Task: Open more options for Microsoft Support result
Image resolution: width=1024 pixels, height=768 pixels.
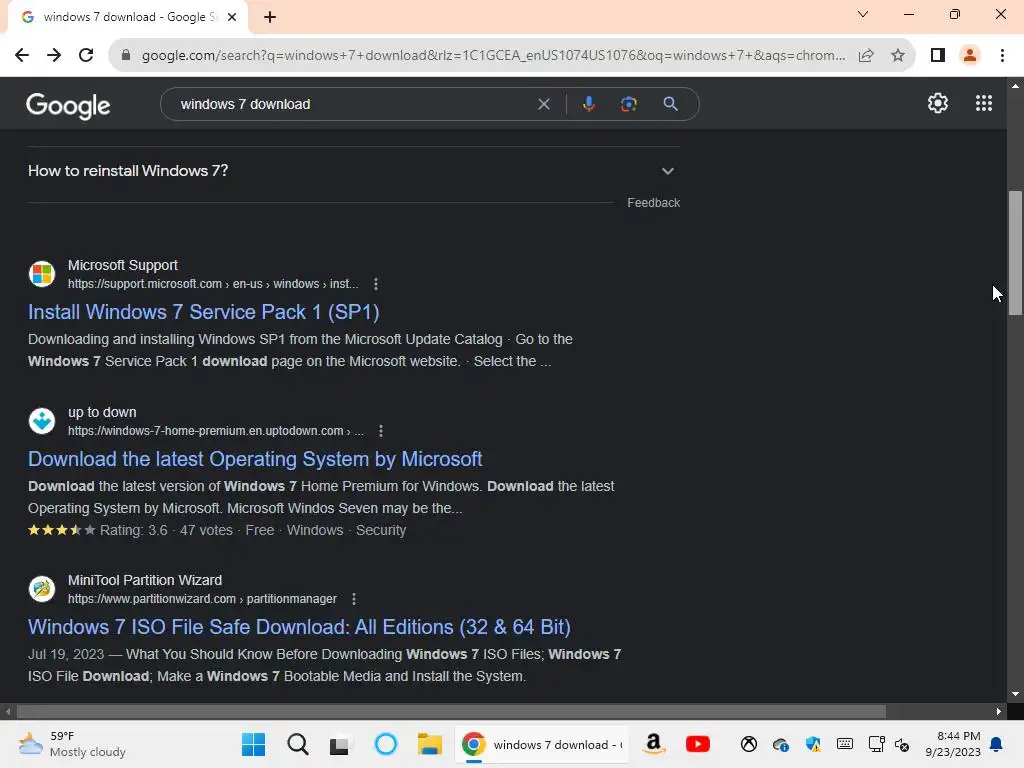Action: tap(376, 284)
